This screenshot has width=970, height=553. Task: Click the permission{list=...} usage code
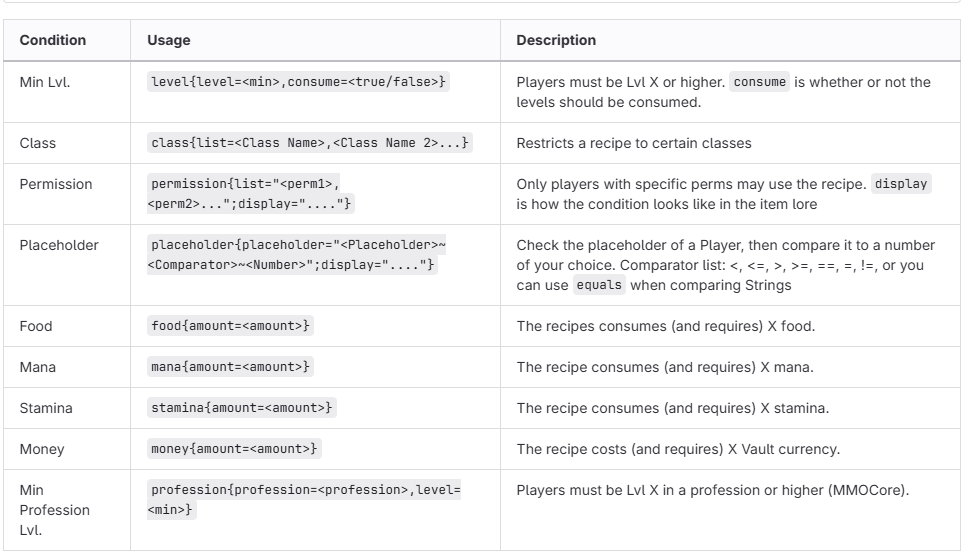coord(252,195)
